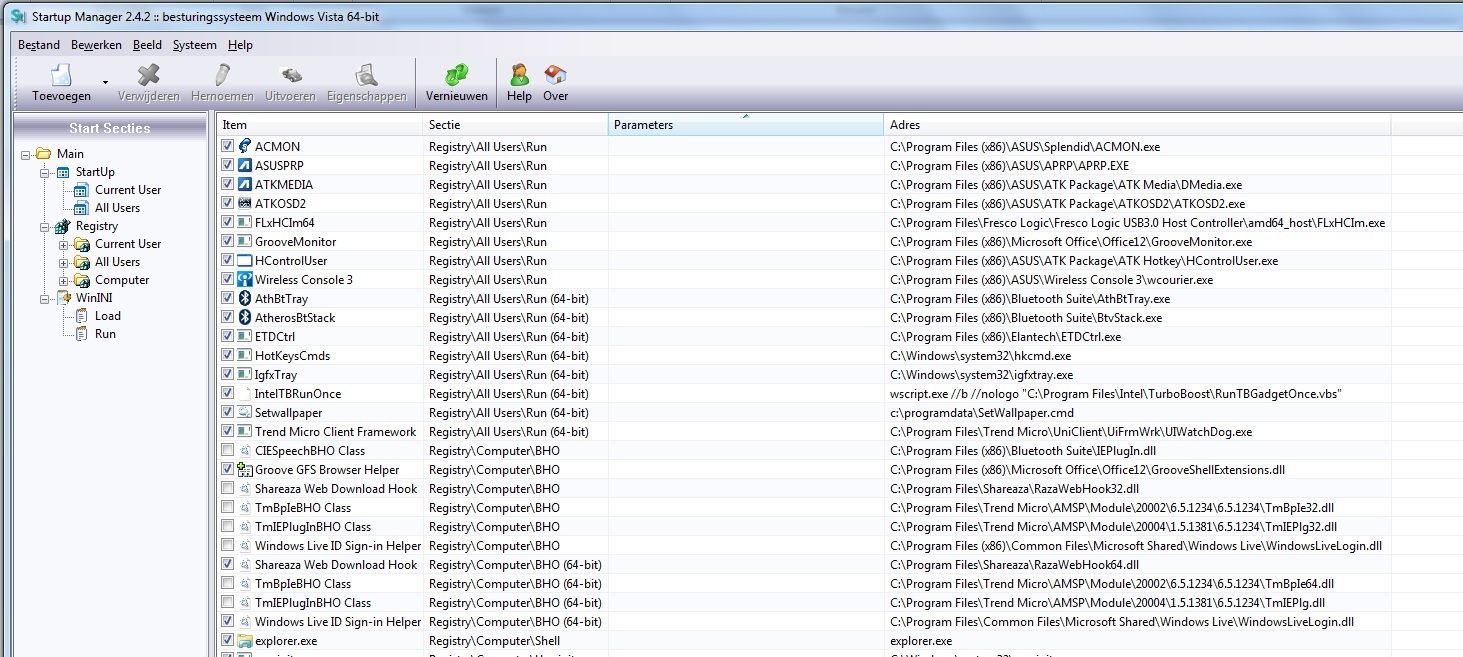
Task: Select StartUp All Users tree item
Action: click(x=117, y=208)
